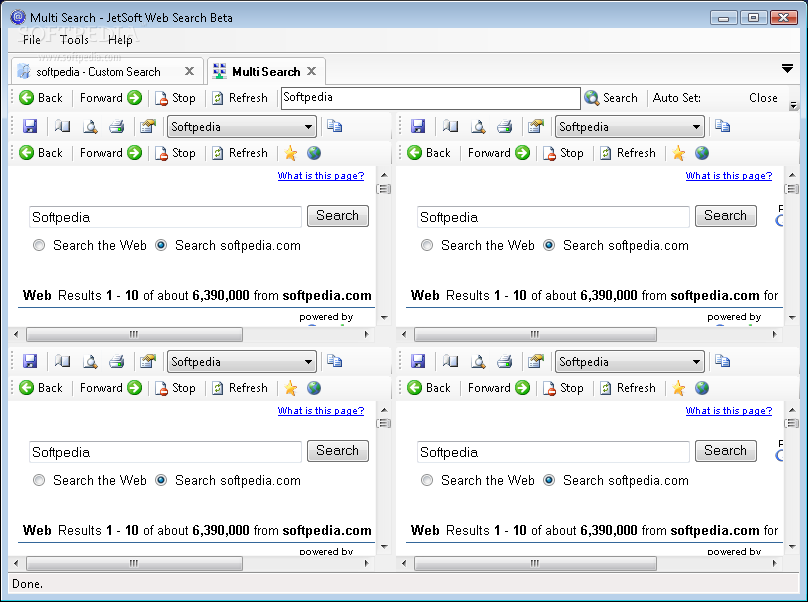The width and height of the screenshot is (808, 602).
Task: Open the Tools menu
Action: pos(74,40)
